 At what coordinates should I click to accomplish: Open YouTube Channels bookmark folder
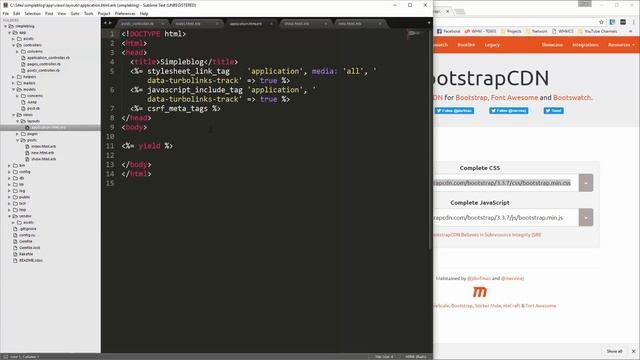coord(597,31)
